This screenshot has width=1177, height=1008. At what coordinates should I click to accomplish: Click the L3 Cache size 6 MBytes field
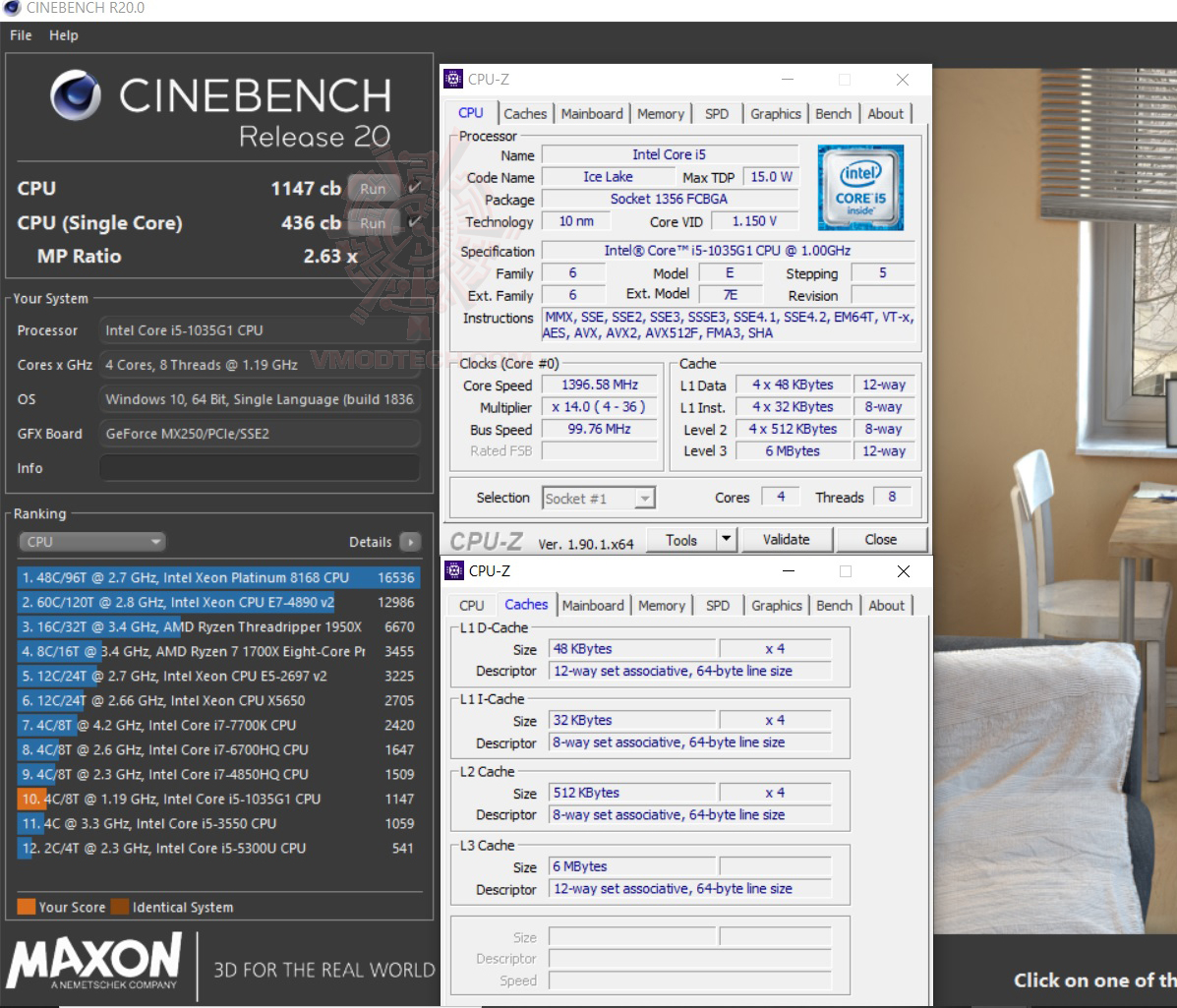(x=632, y=866)
